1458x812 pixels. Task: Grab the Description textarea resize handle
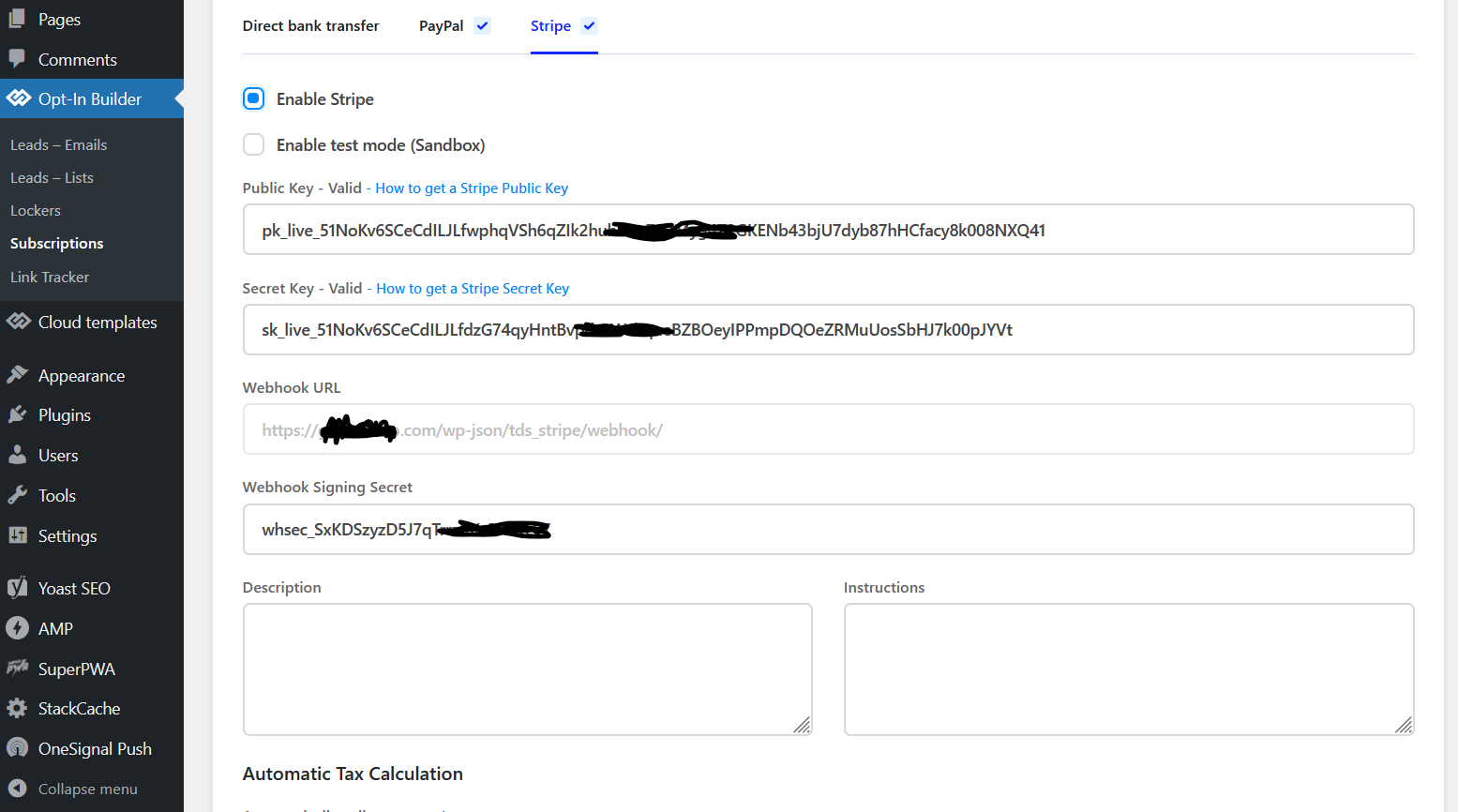(x=803, y=726)
